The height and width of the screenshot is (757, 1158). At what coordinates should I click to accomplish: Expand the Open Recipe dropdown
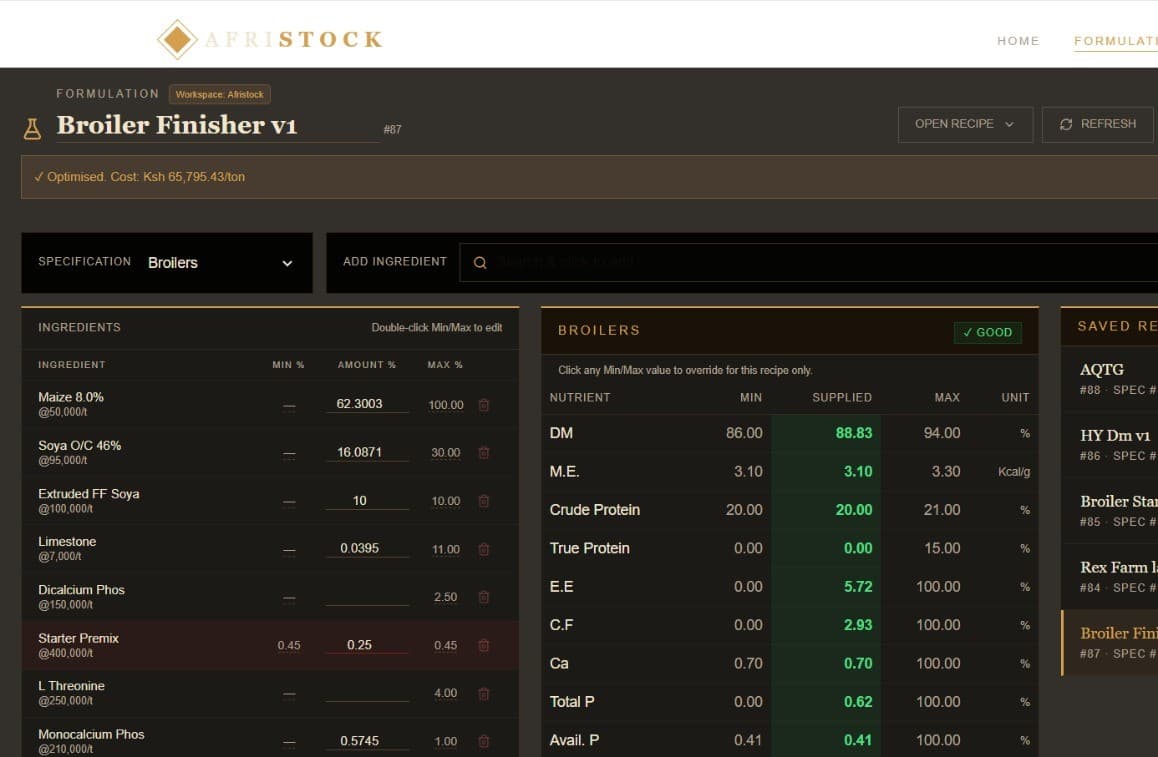point(965,124)
